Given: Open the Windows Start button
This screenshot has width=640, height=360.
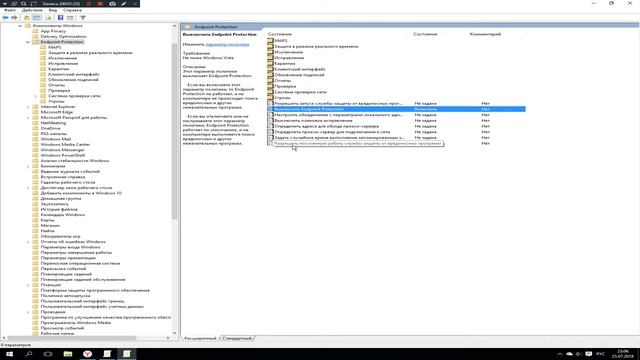Looking at the screenshot, I should 9,354.
